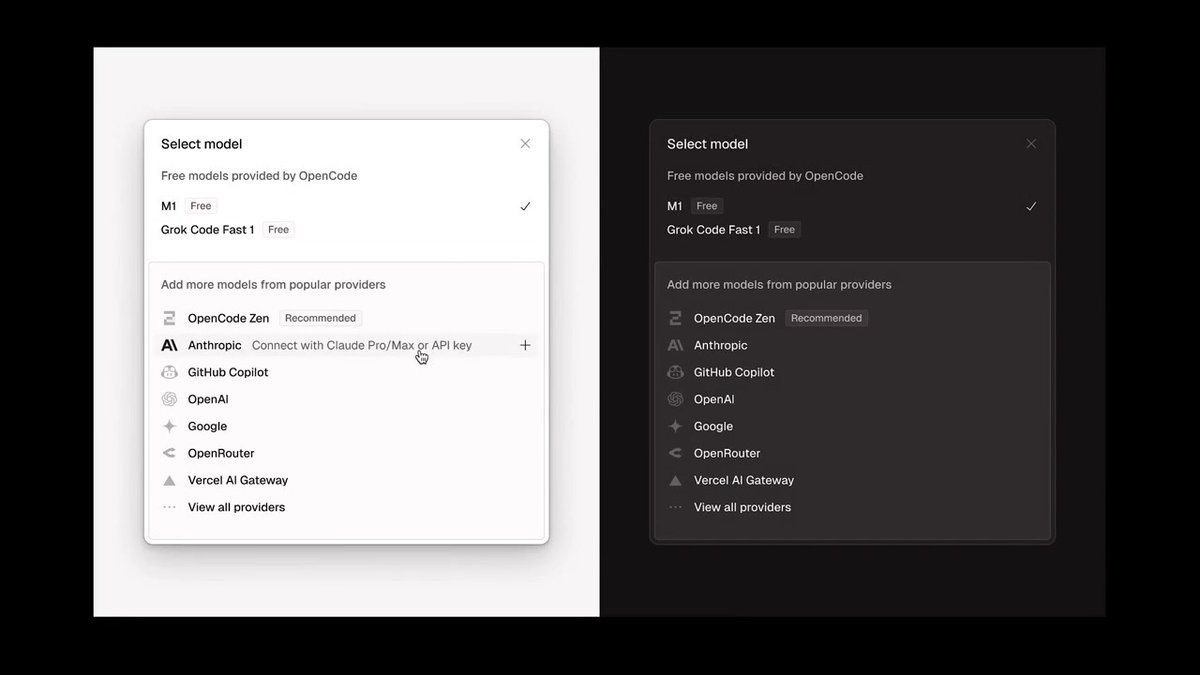Click 'Add more models from popular providers' dark heading
Image resolution: width=1200 pixels, height=675 pixels.
click(x=779, y=285)
